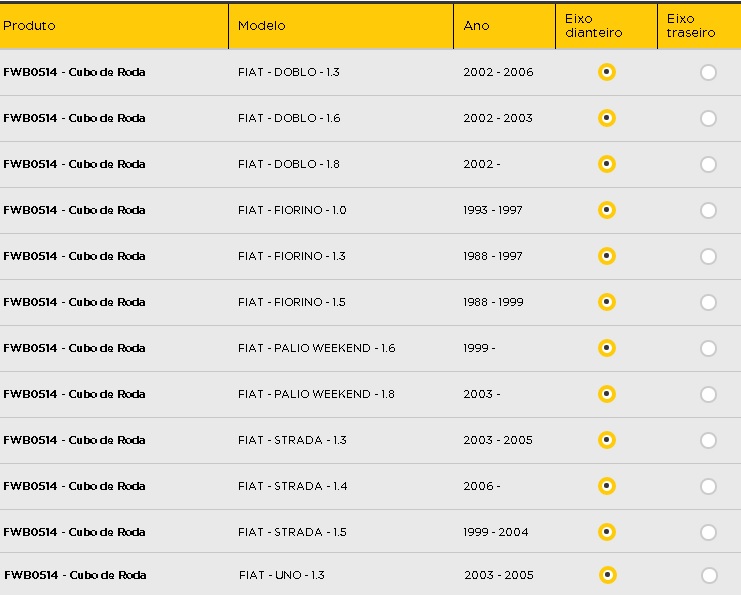The height and width of the screenshot is (595, 741).
Task: Select front axle radio for PALIO WEEKEND 1.6
Action: (x=607, y=348)
